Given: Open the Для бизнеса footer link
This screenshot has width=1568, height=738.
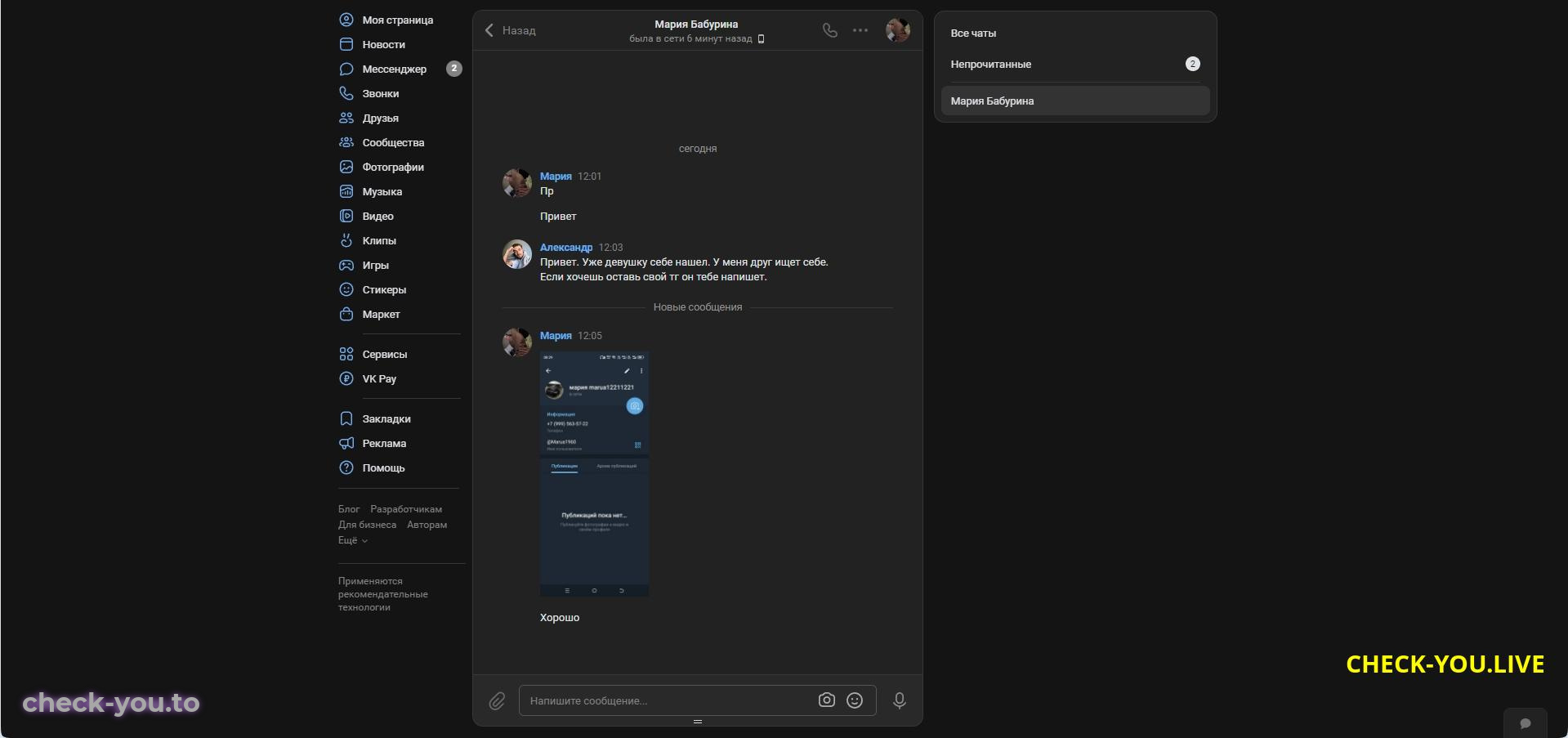Looking at the screenshot, I should pyautogui.click(x=367, y=525).
